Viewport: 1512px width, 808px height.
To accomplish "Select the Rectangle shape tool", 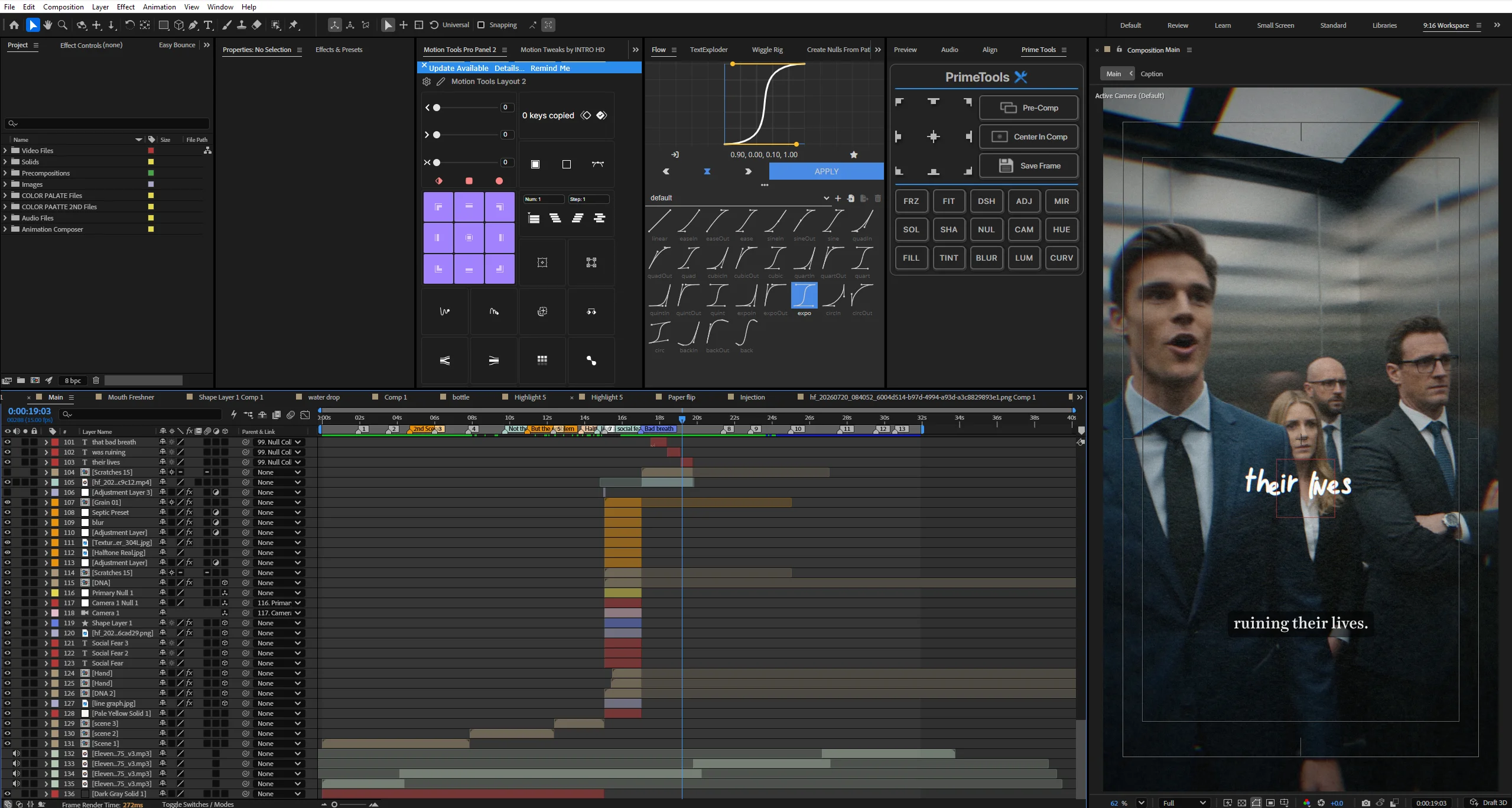I will [x=164, y=25].
